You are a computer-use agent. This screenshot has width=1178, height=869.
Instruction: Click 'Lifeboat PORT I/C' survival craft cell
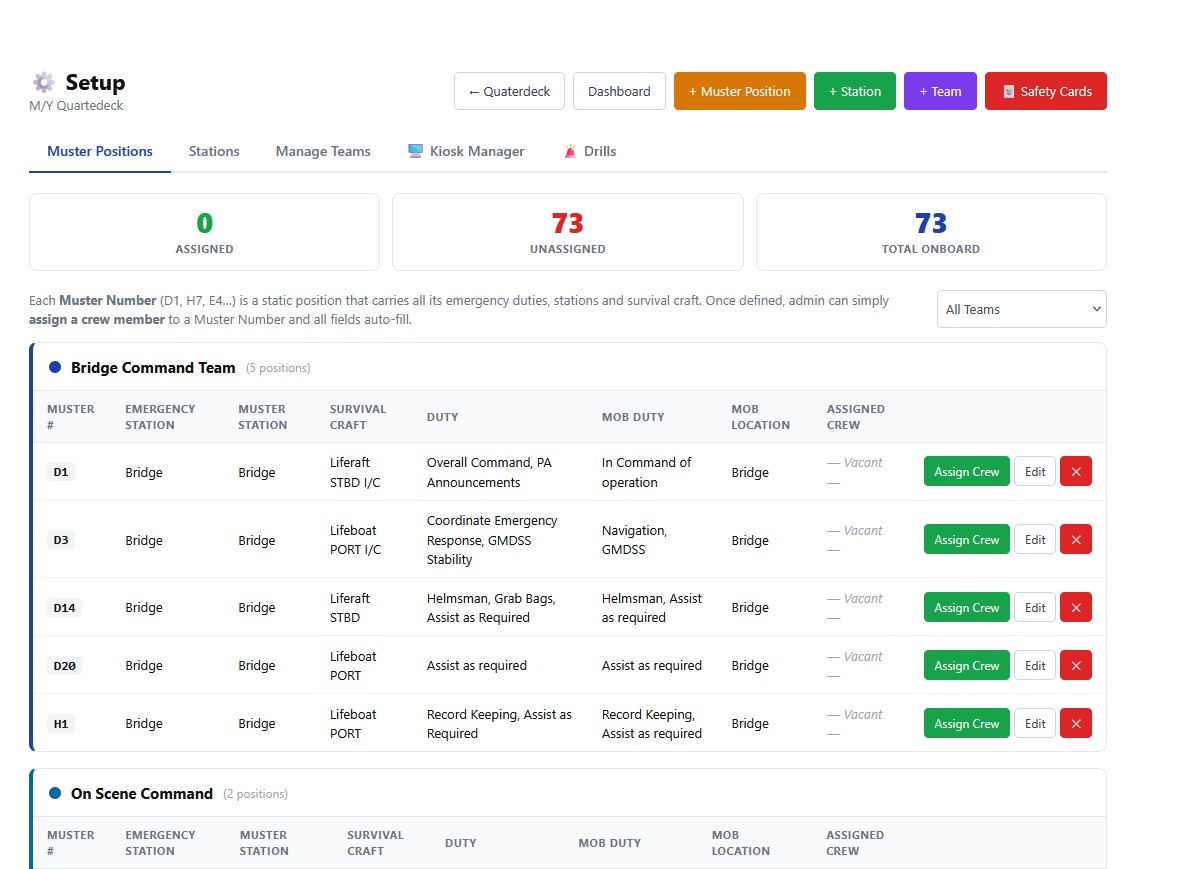pos(355,540)
